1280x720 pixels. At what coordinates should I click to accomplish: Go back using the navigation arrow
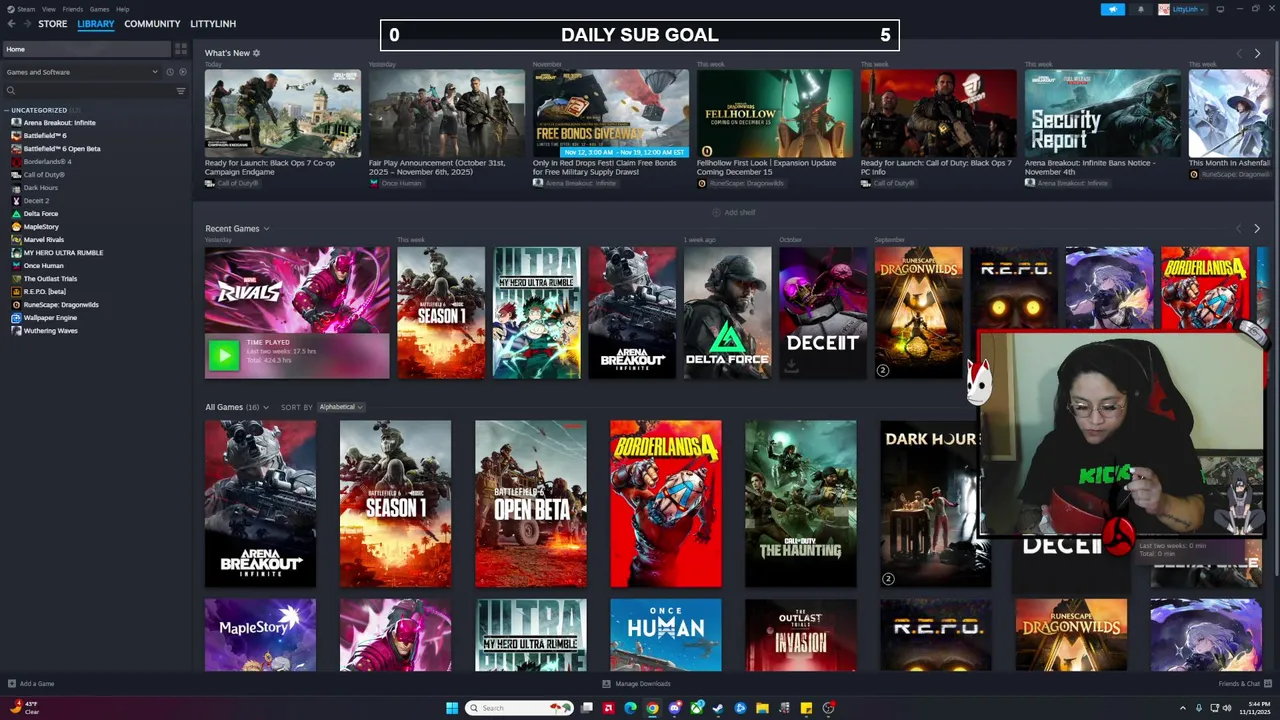11,24
